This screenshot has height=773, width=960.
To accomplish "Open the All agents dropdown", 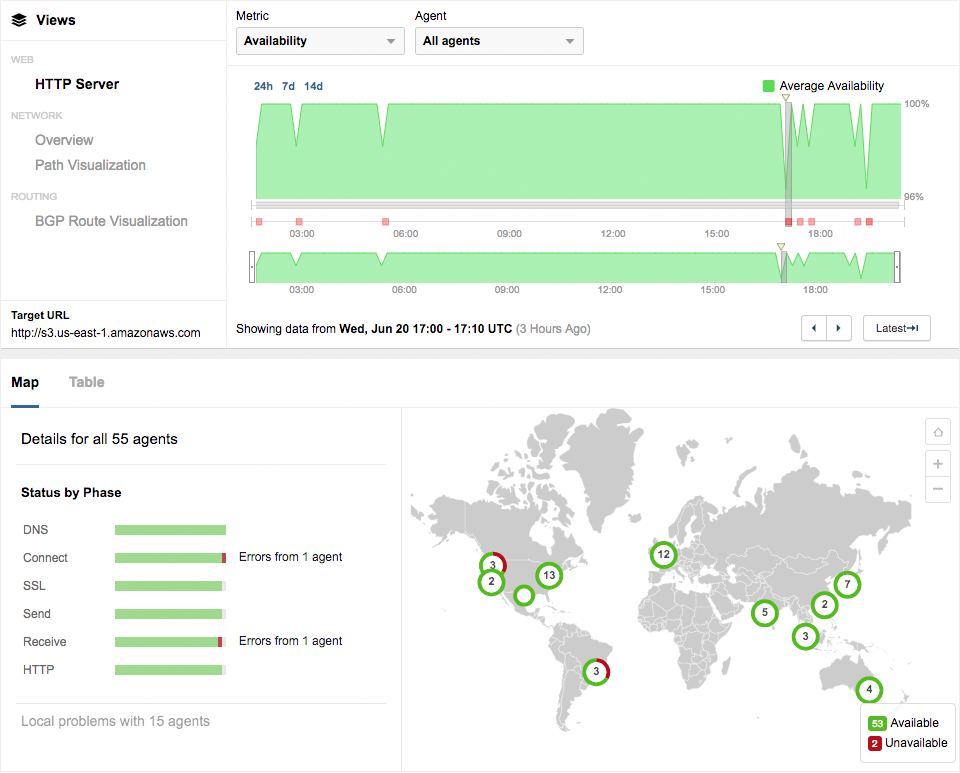I will (x=499, y=41).
